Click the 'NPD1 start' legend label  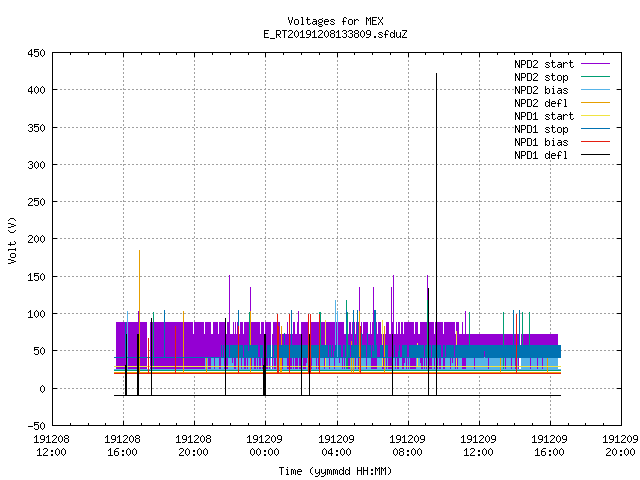point(544,116)
